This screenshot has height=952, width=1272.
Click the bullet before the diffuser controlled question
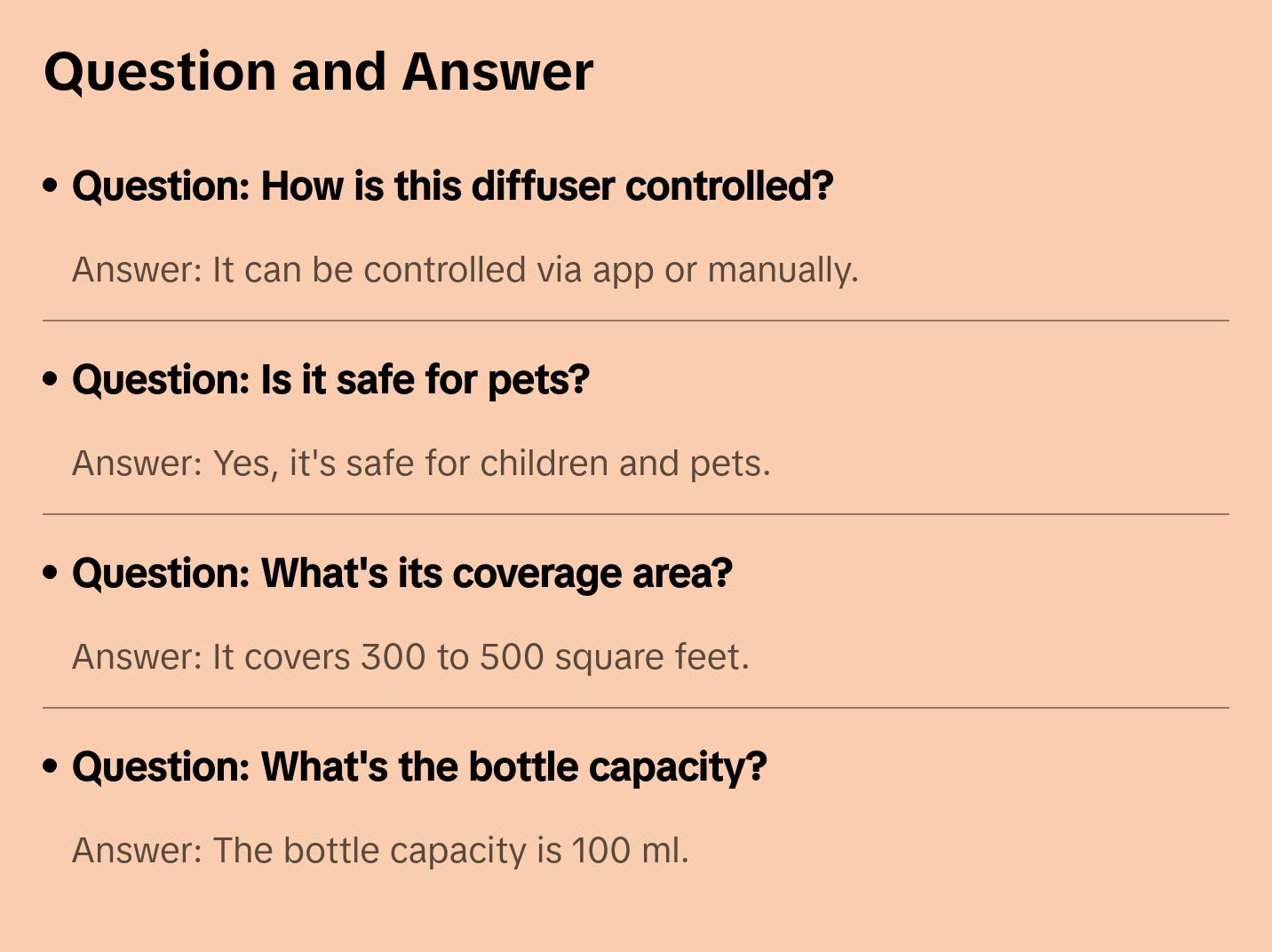click(51, 186)
